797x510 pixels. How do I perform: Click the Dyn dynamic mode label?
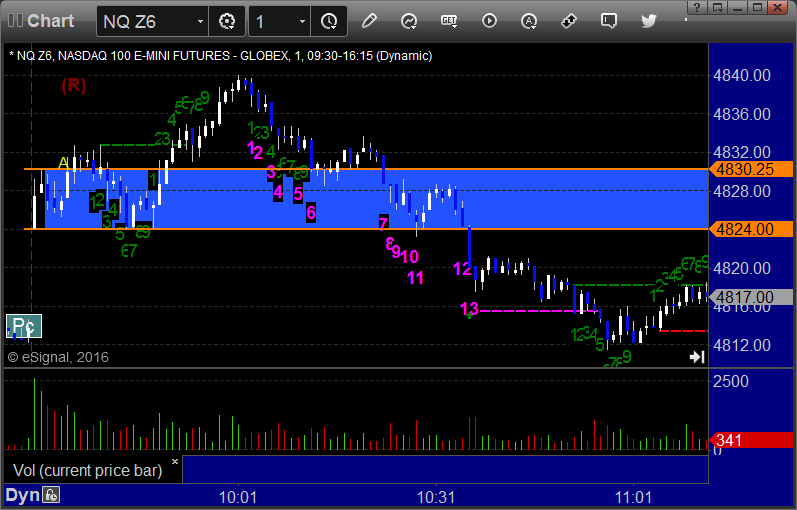click(x=22, y=495)
